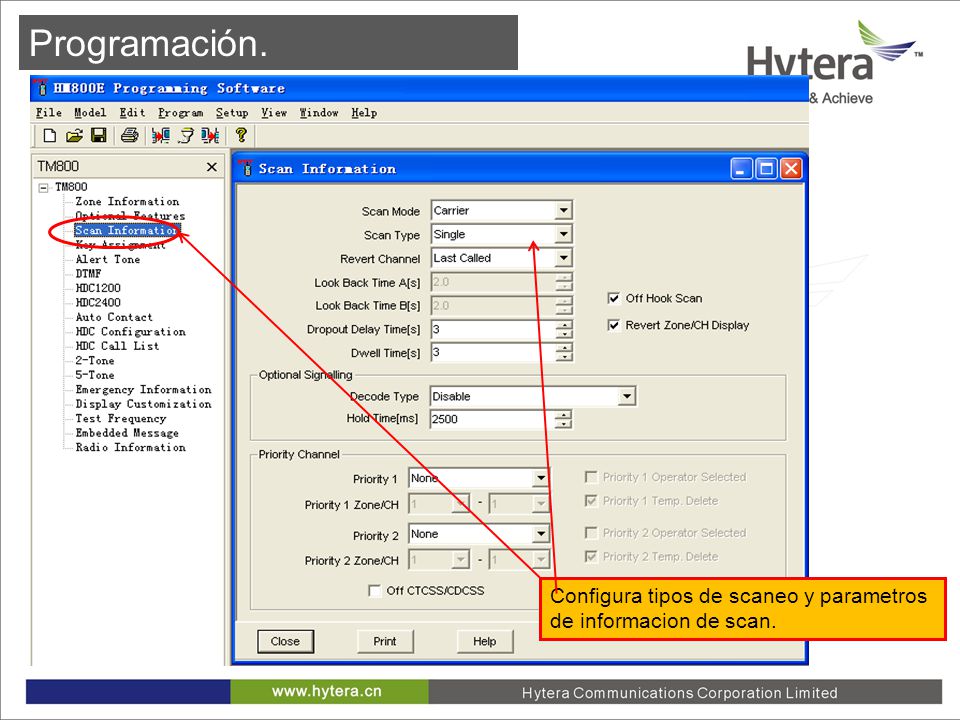Click the New file toolbar icon
Screen dimensions: 960x720
coord(50,135)
